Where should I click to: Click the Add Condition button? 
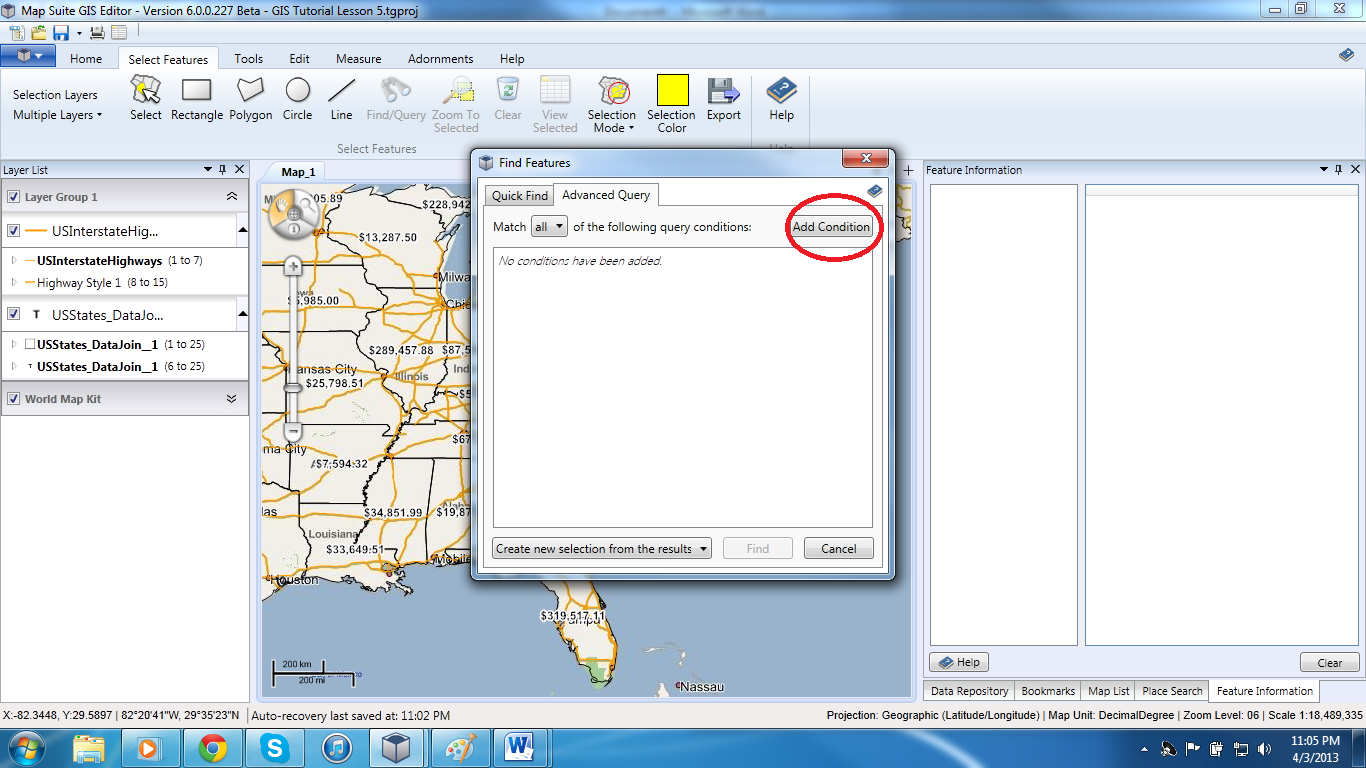(831, 227)
